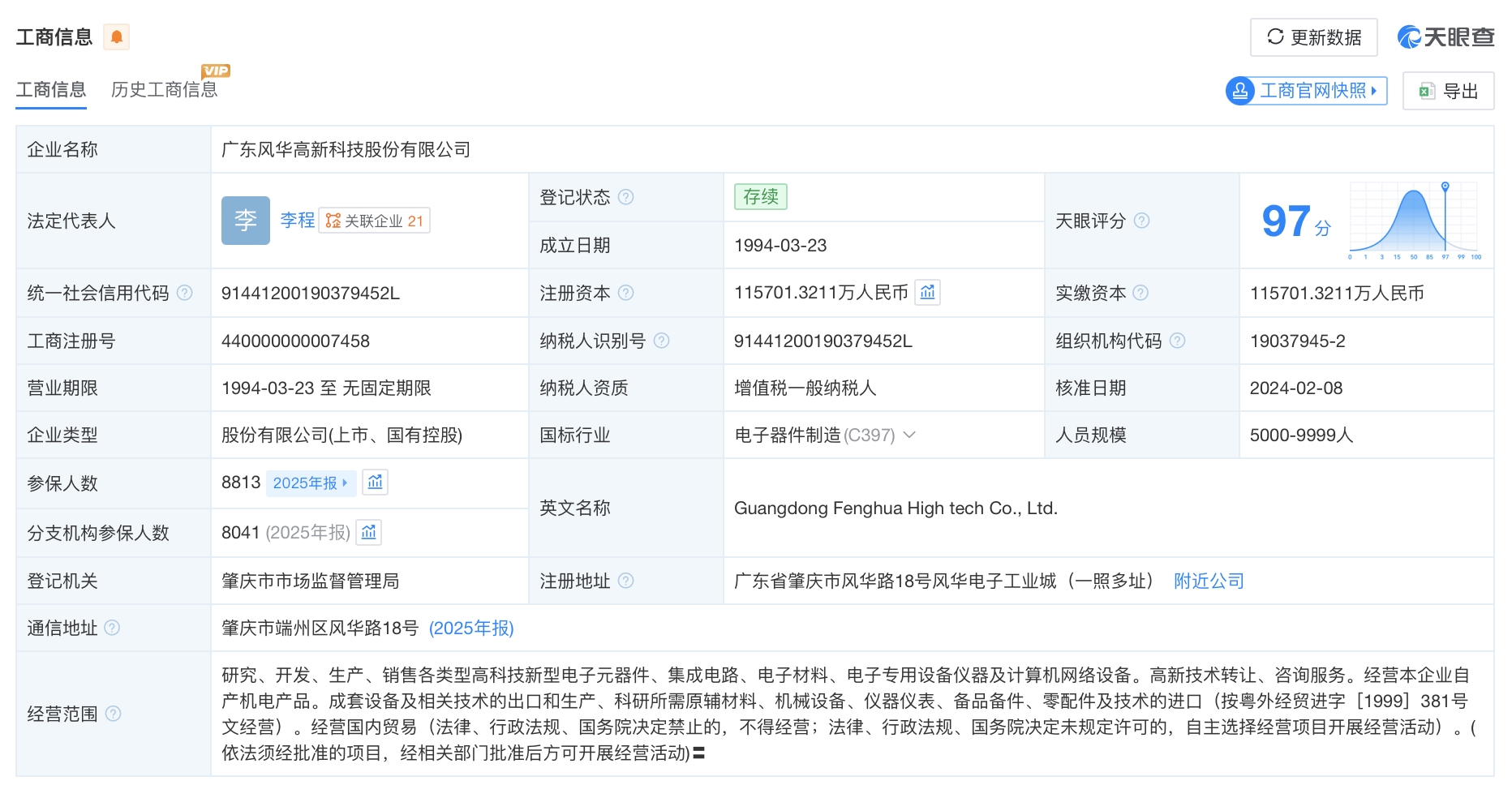Click the 股份有限公司(上市、国有控股) company type
This screenshot has width=1512, height=798.
tap(342, 435)
